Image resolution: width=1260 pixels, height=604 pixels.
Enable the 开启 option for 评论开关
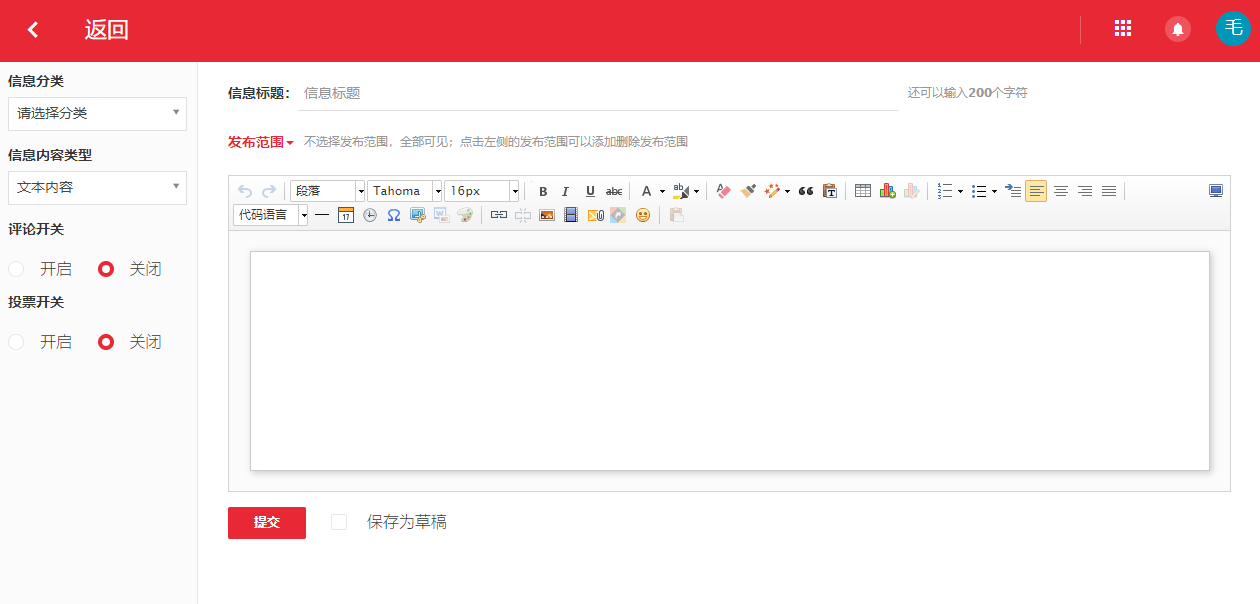[16, 268]
